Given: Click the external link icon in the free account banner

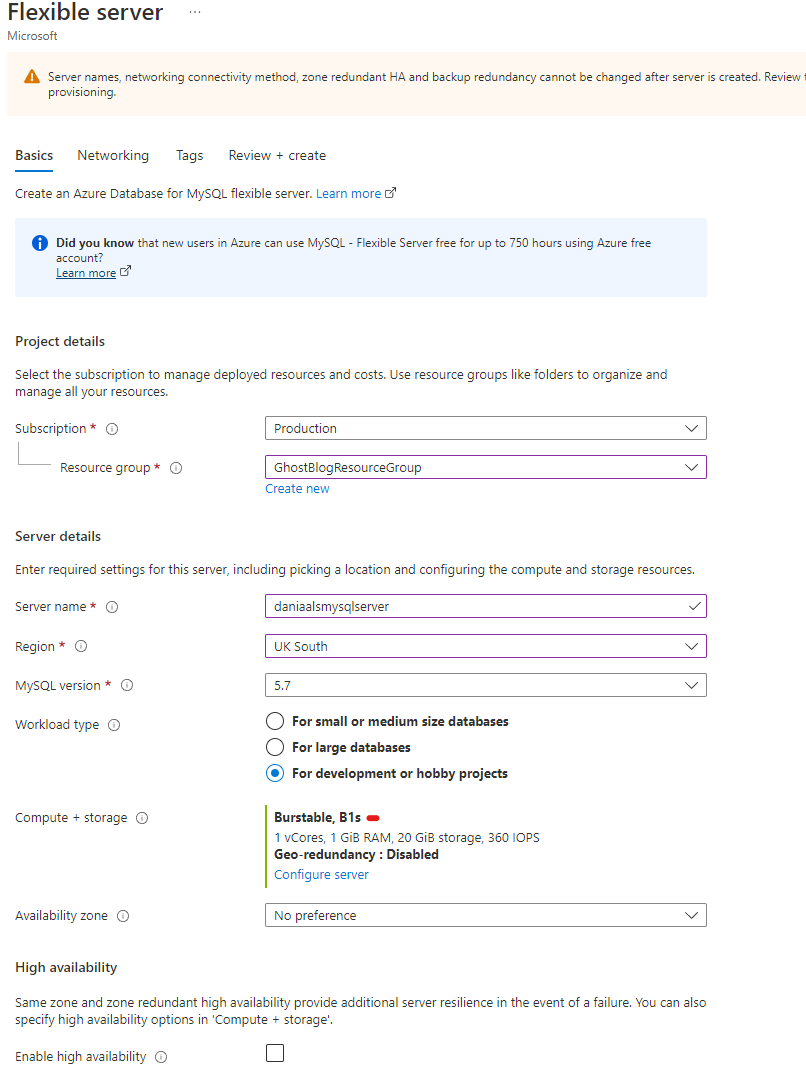Looking at the screenshot, I should pyautogui.click(x=125, y=272).
